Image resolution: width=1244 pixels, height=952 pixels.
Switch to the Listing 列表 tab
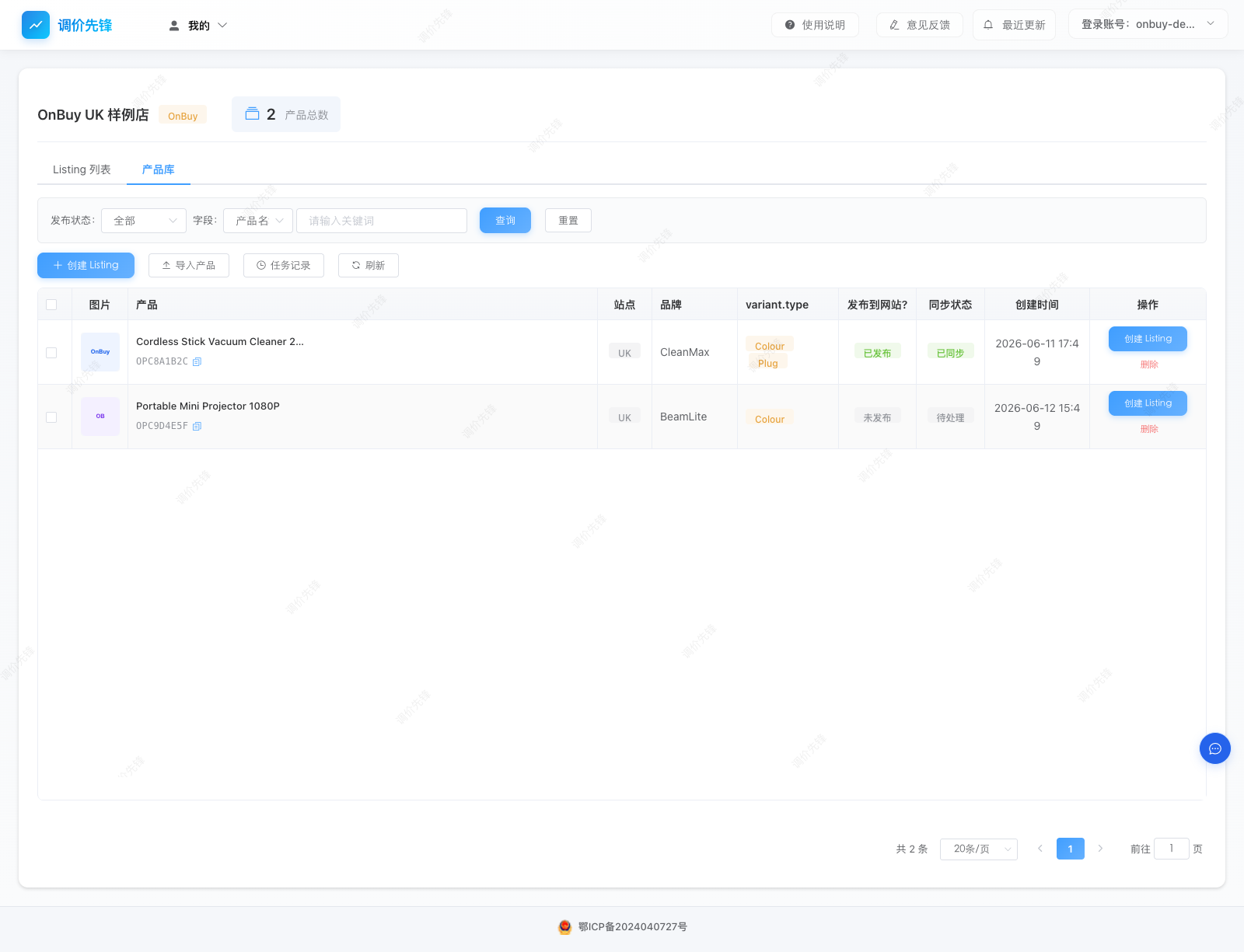point(82,169)
